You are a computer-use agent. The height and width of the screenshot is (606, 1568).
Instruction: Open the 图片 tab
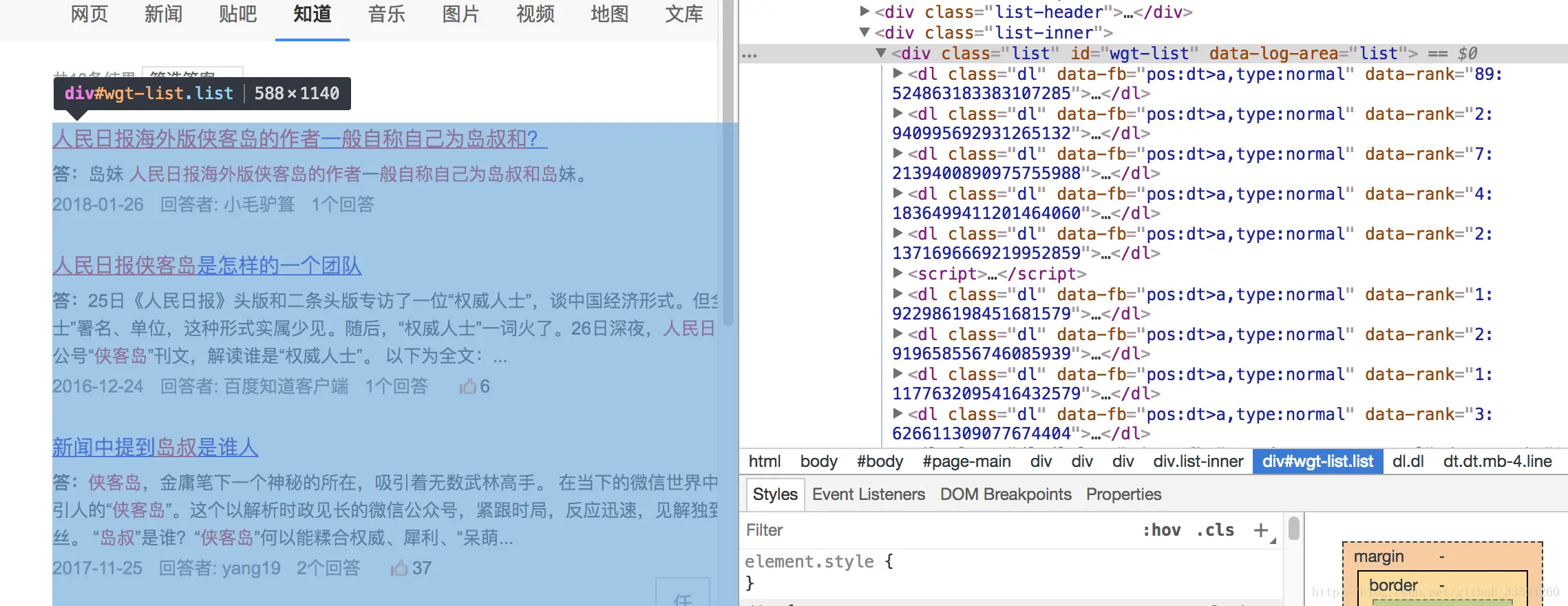[461, 14]
